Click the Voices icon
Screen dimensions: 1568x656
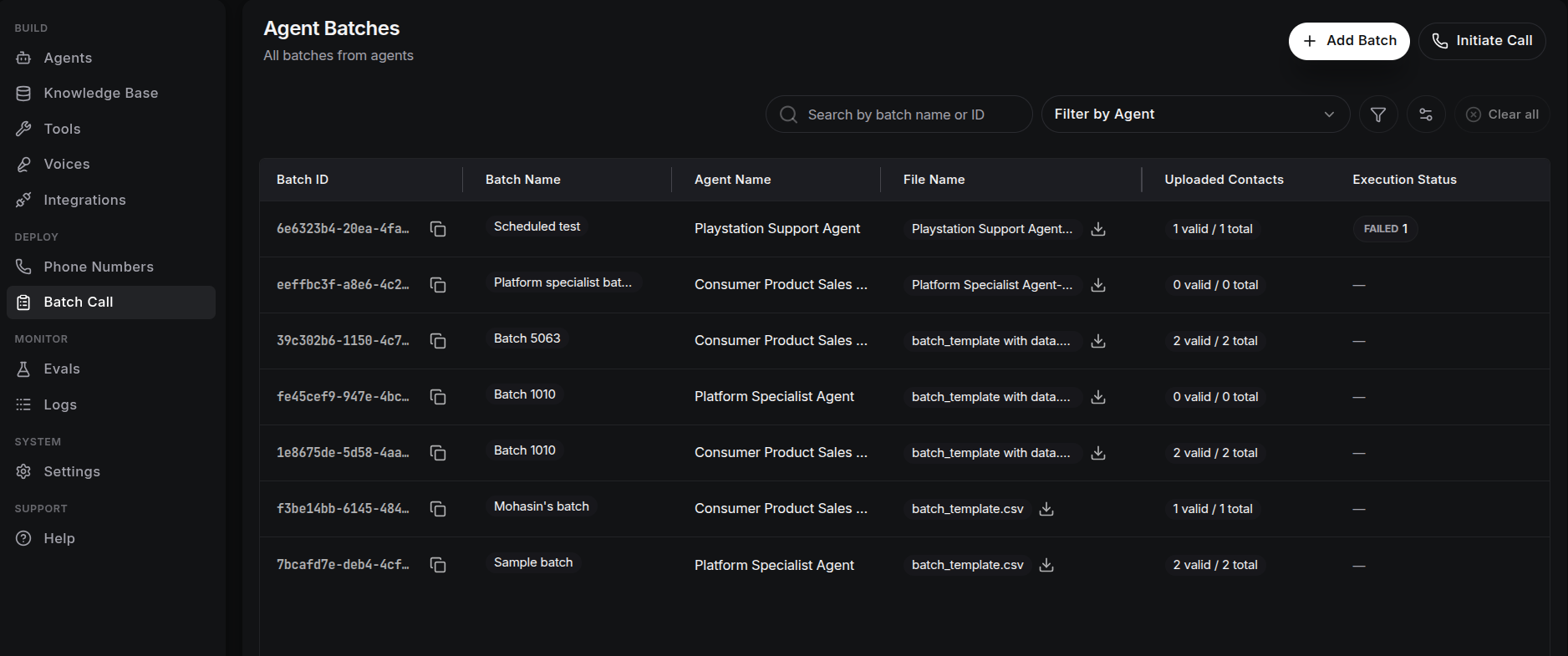[x=23, y=165]
